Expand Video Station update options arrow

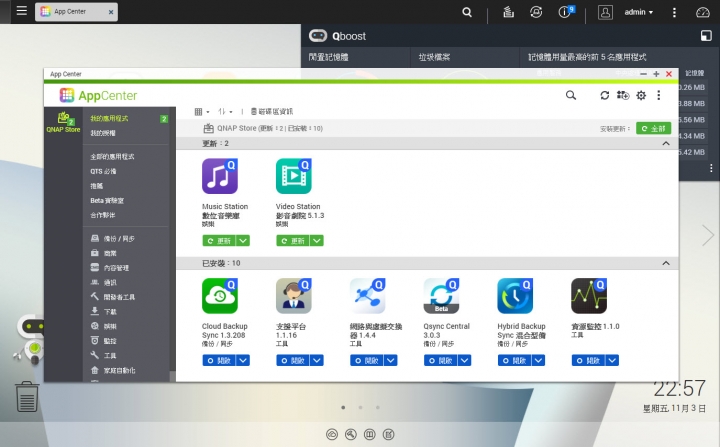(x=317, y=241)
